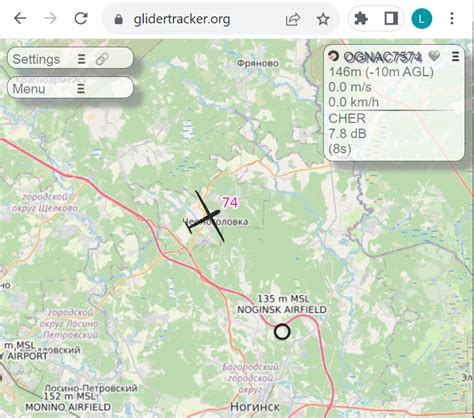Viewport: 474px width, 418px height.
Task: Click the padlock site info icon
Action: [x=118, y=19]
